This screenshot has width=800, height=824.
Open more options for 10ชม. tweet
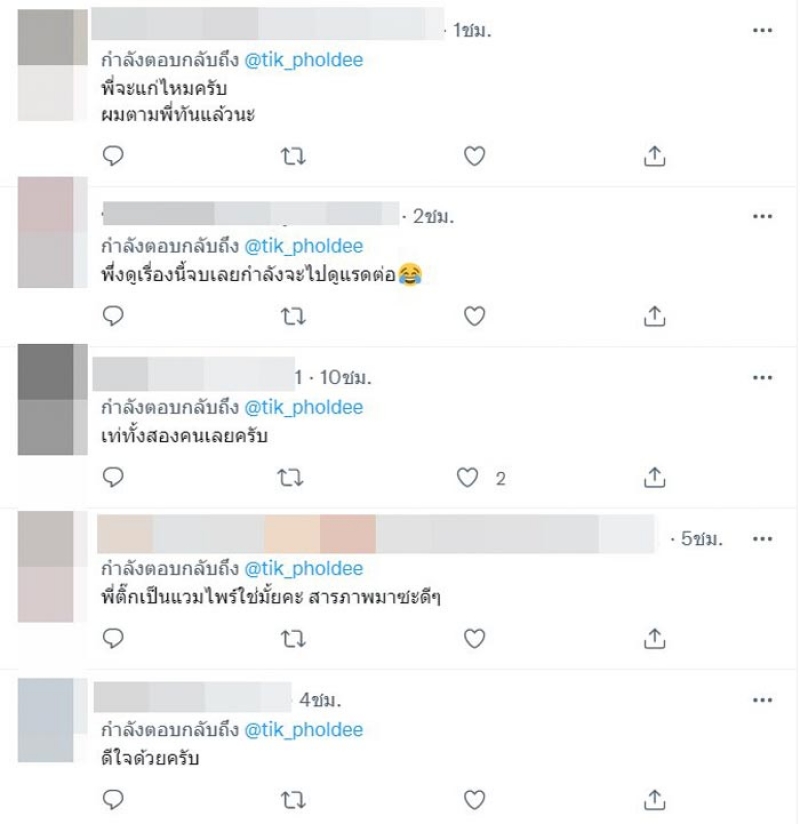pyautogui.click(x=762, y=377)
